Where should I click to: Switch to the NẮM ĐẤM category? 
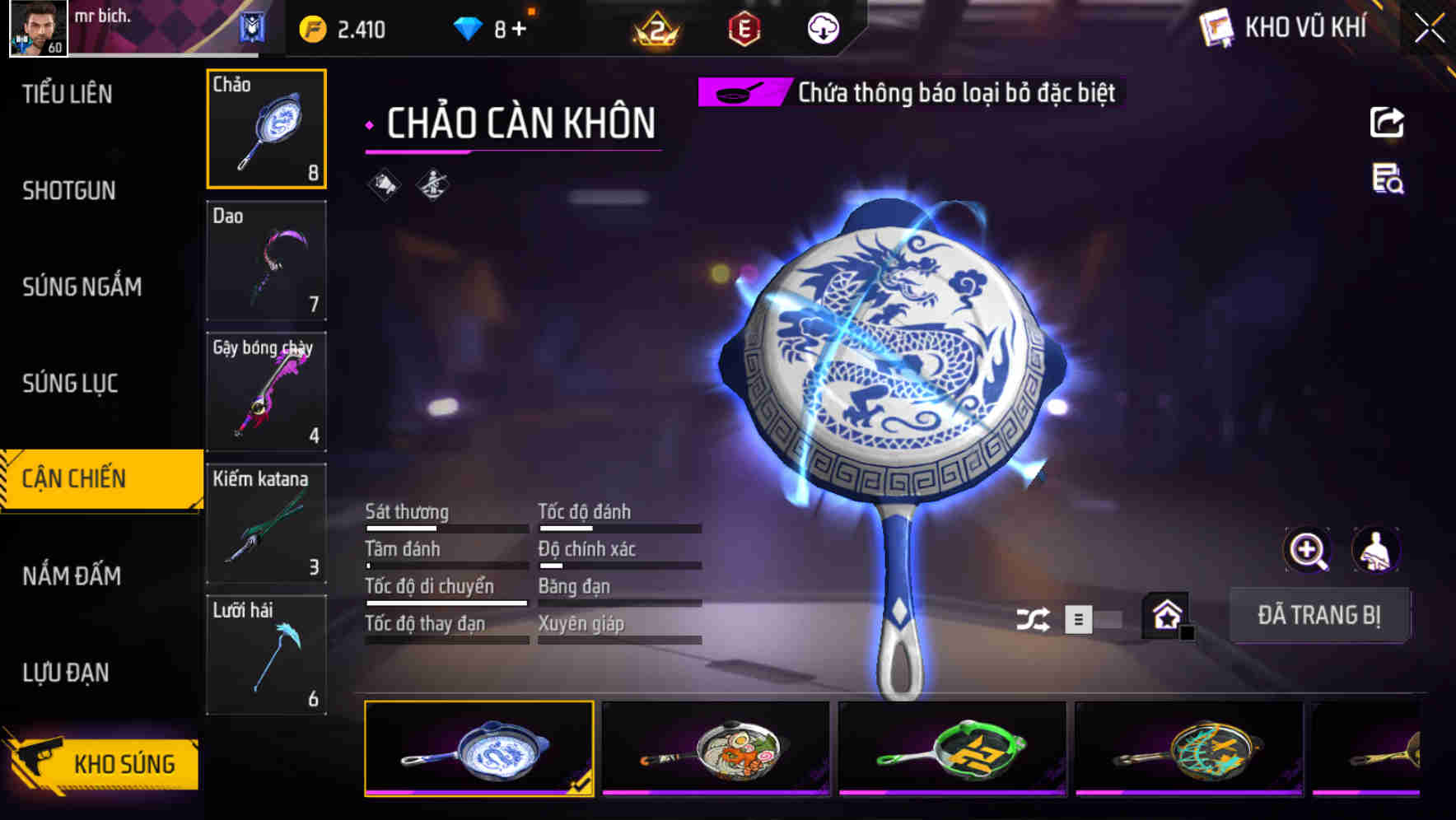(72, 575)
